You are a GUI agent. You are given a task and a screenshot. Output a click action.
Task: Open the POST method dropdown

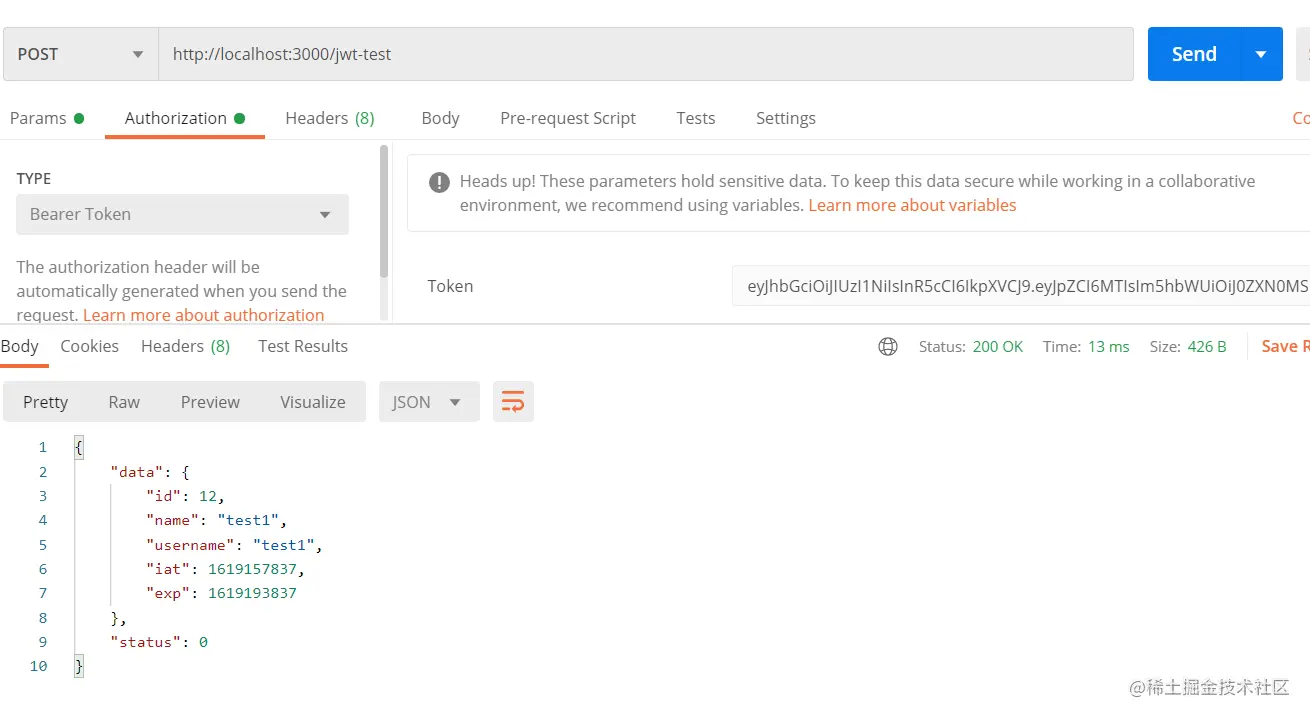pyautogui.click(x=81, y=54)
